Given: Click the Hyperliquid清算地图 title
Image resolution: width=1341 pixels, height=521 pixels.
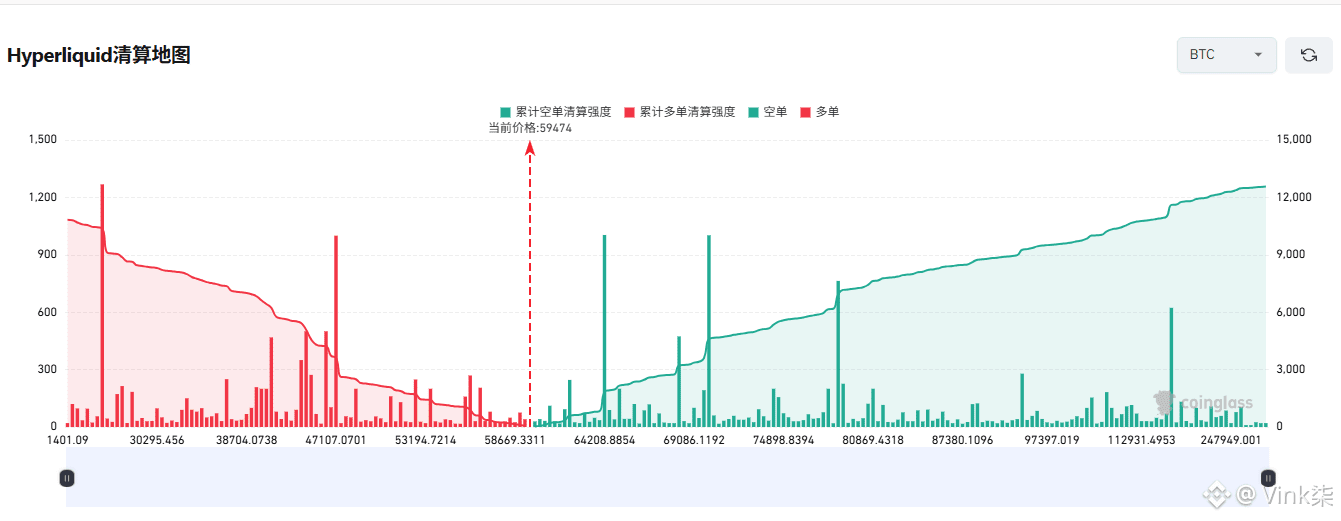Looking at the screenshot, I should (99, 55).
